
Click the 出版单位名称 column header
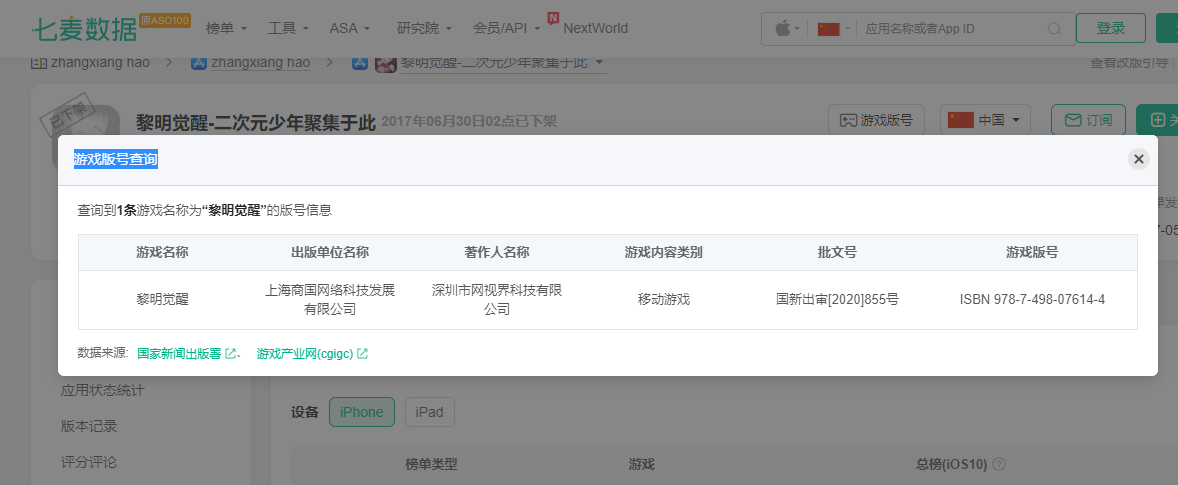click(x=330, y=252)
